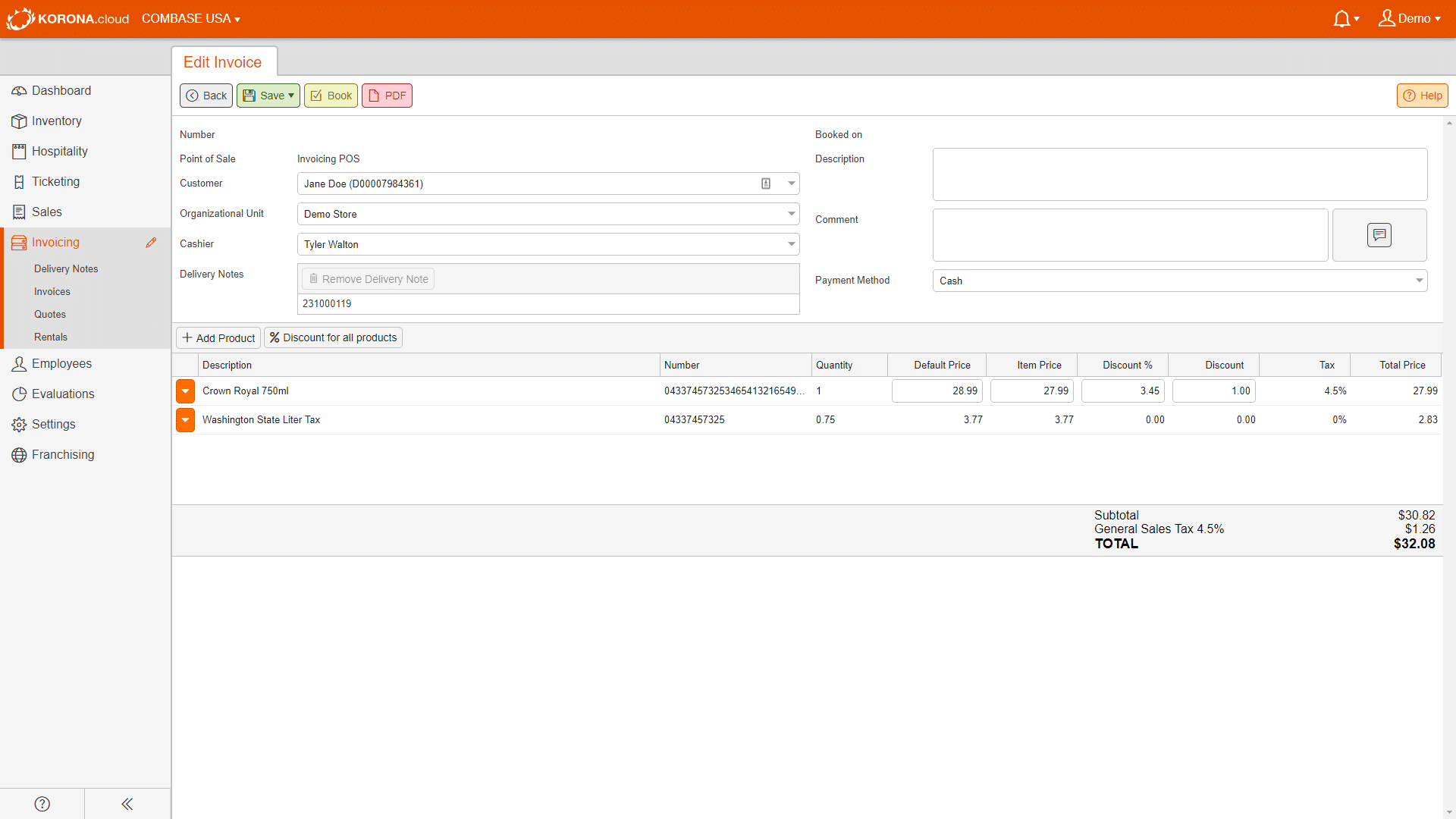Click Washington State Liter Tax description
Screen dimensions: 1456x819
tap(261, 420)
